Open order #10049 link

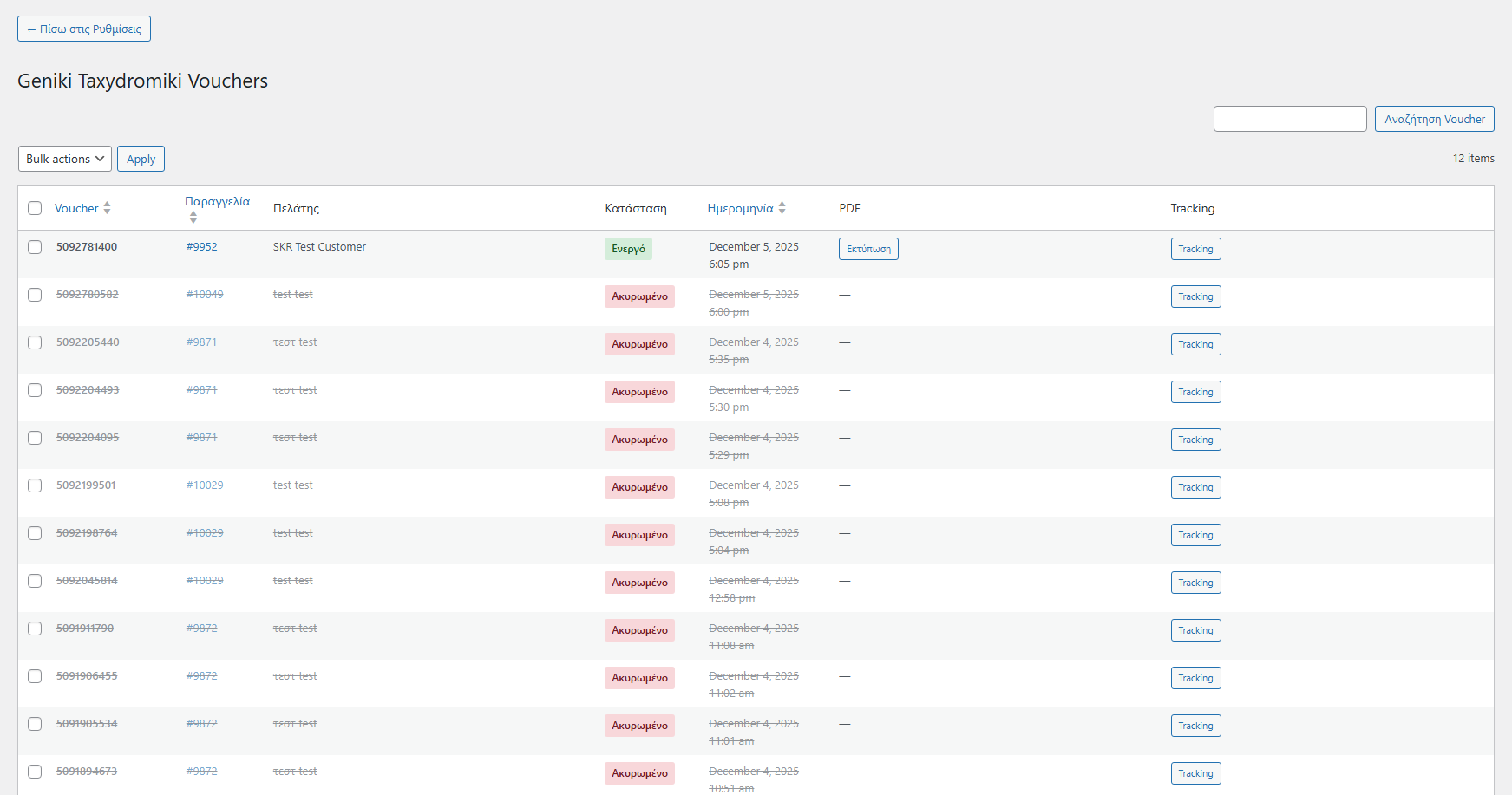pos(205,295)
